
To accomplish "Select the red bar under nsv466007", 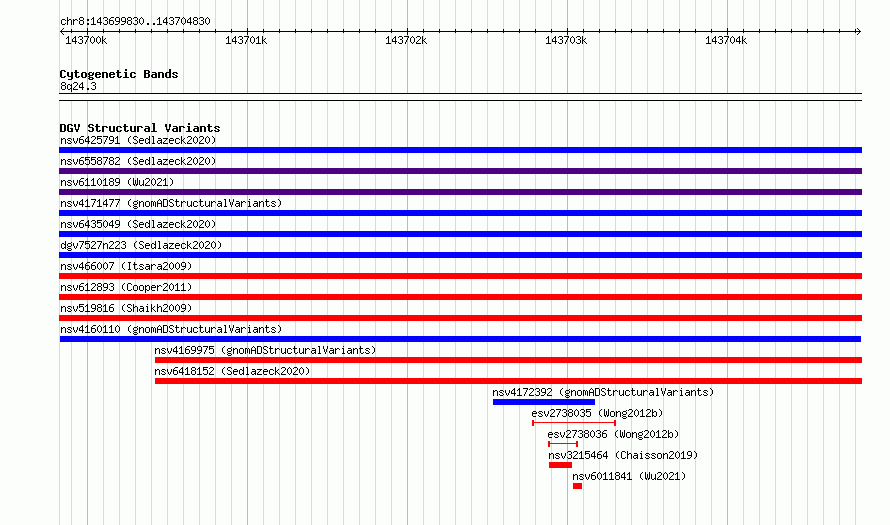I will pyautogui.click(x=460, y=276).
